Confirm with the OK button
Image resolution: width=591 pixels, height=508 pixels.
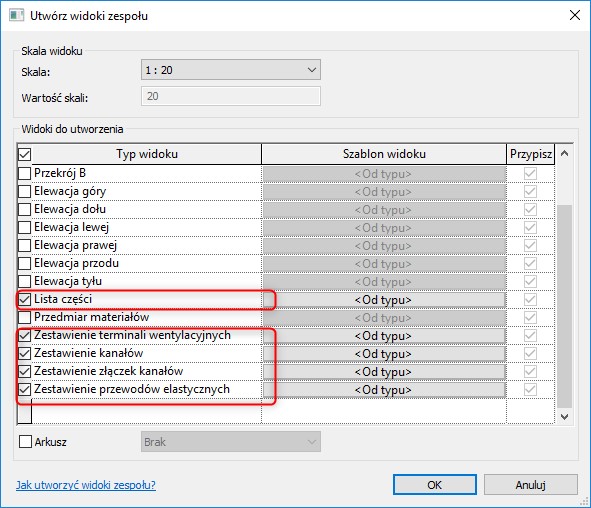click(435, 485)
